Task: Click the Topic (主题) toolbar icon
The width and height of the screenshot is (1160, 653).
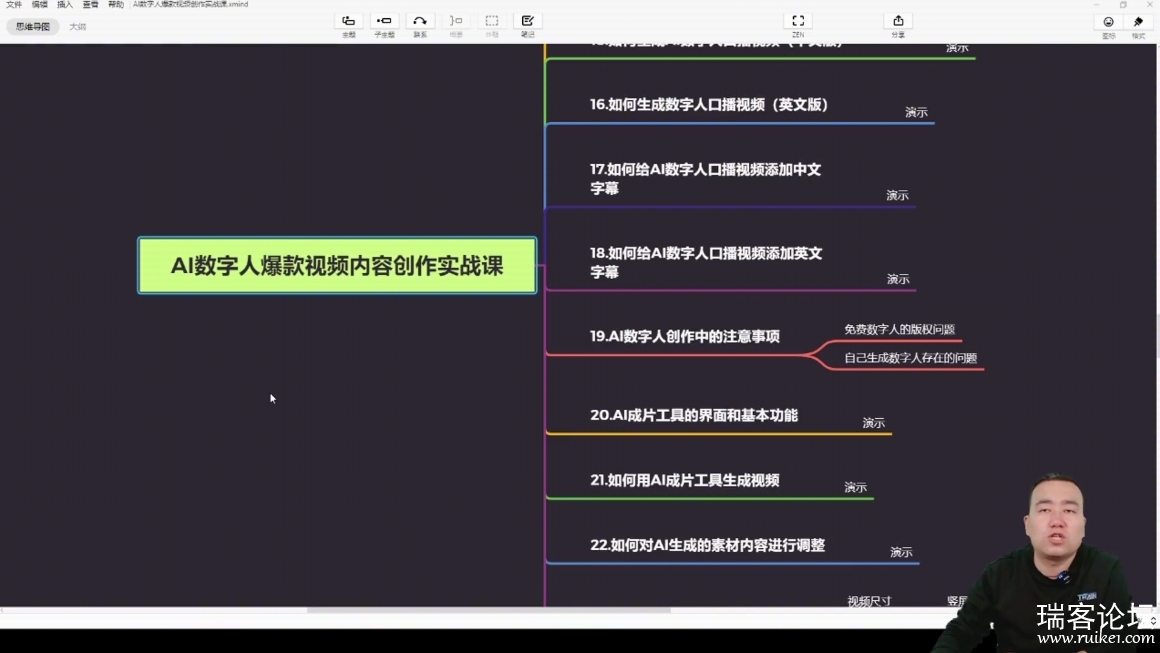Action: coord(348,21)
